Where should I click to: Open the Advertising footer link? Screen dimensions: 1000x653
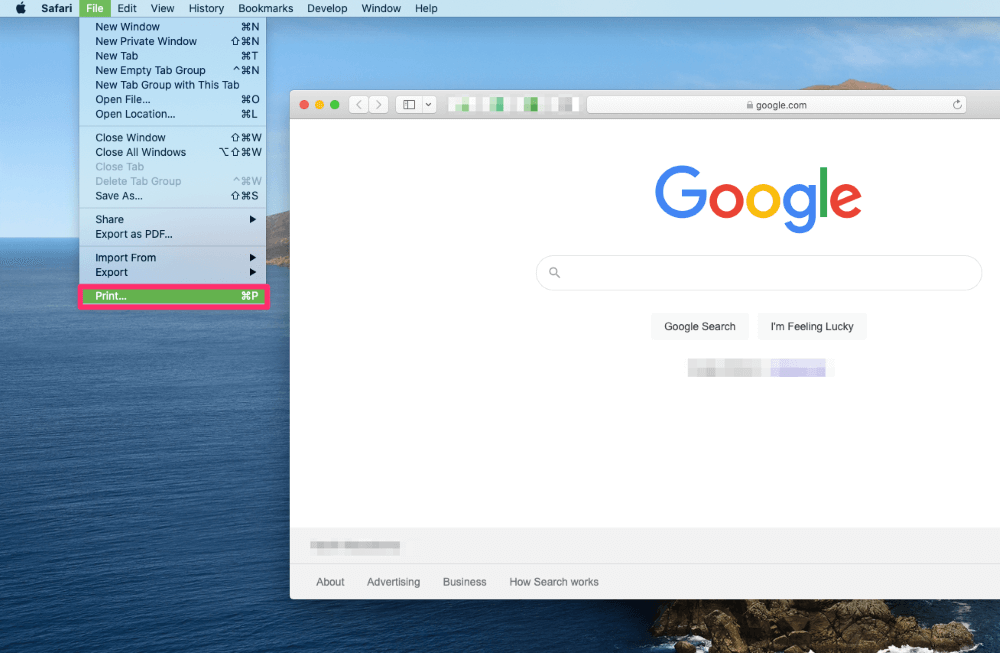[x=393, y=582]
